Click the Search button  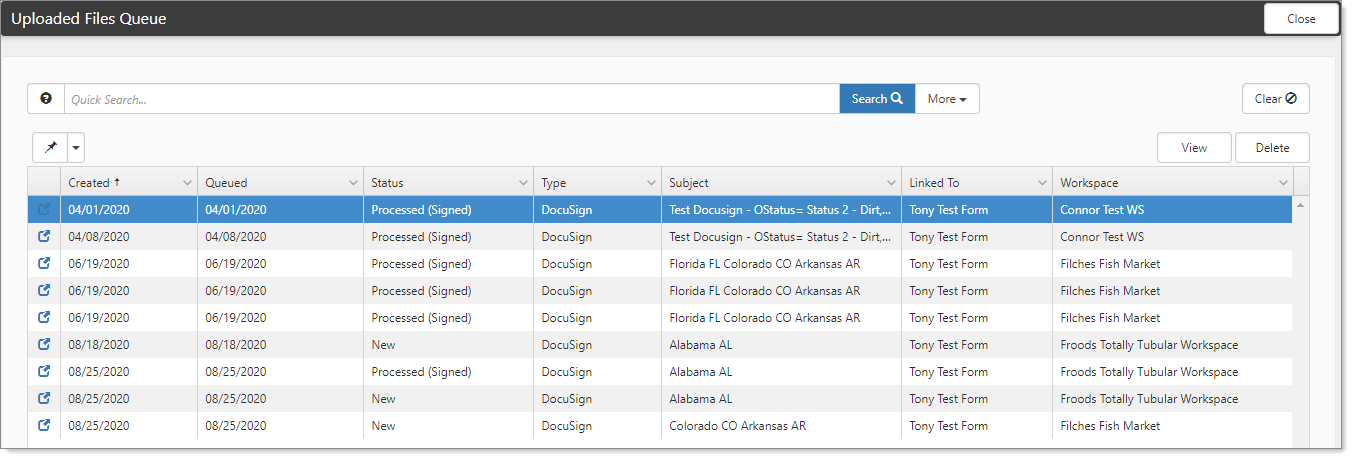876,99
